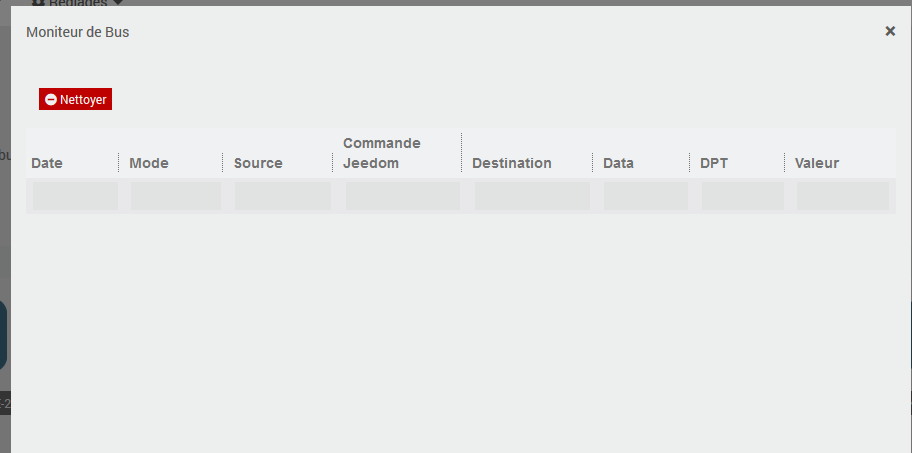Focus the Mode filter field

[176, 196]
